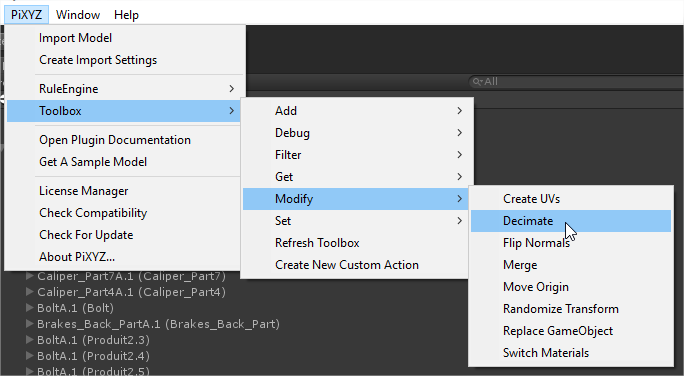This screenshot has height=376, width=684.
Task: Open the RuleEngine submenu
Action: [x=124, y=89]
